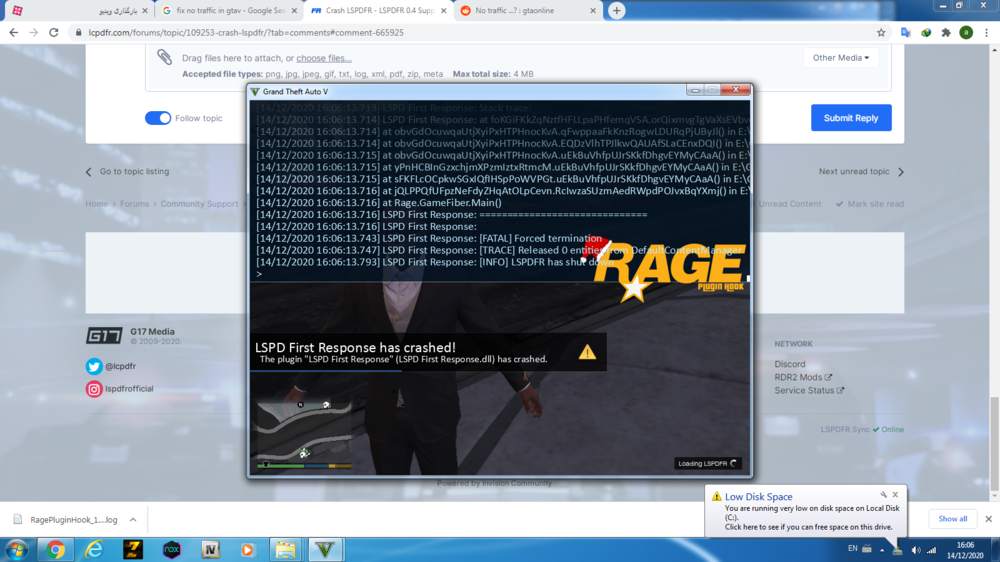Select the Crash LSPDFR tab
The image size is (1000, 562).
380,11
